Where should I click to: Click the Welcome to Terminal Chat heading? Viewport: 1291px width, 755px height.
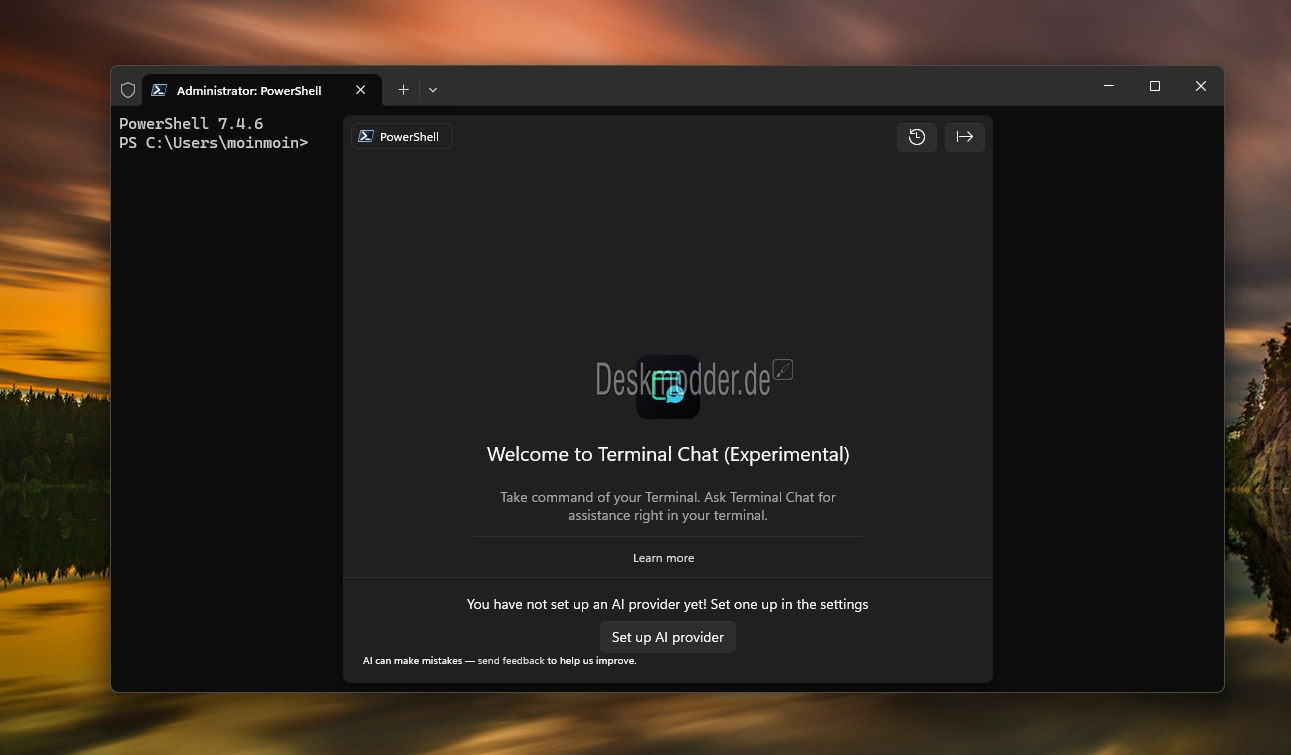[x=668, y=454]
